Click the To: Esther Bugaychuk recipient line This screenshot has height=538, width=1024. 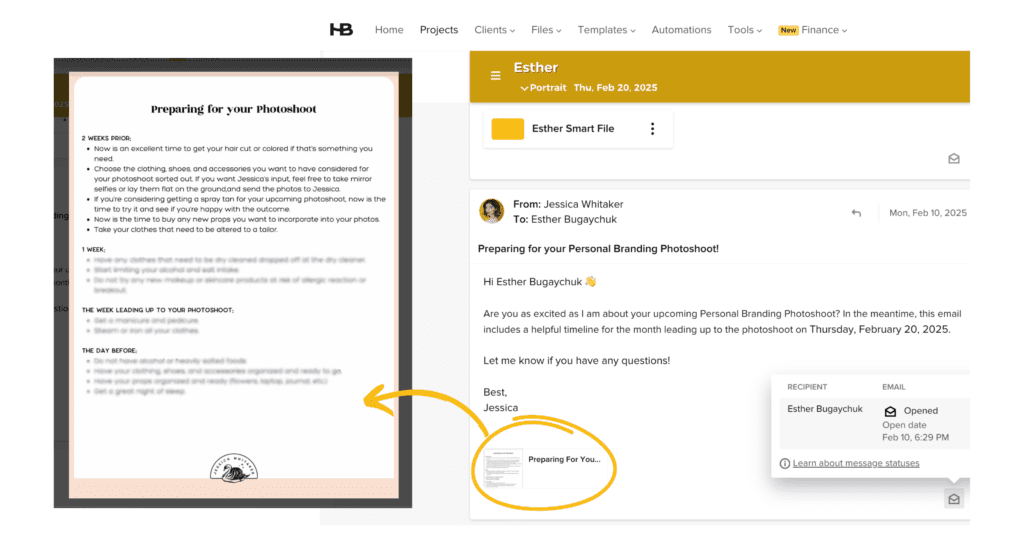(565, 219)
